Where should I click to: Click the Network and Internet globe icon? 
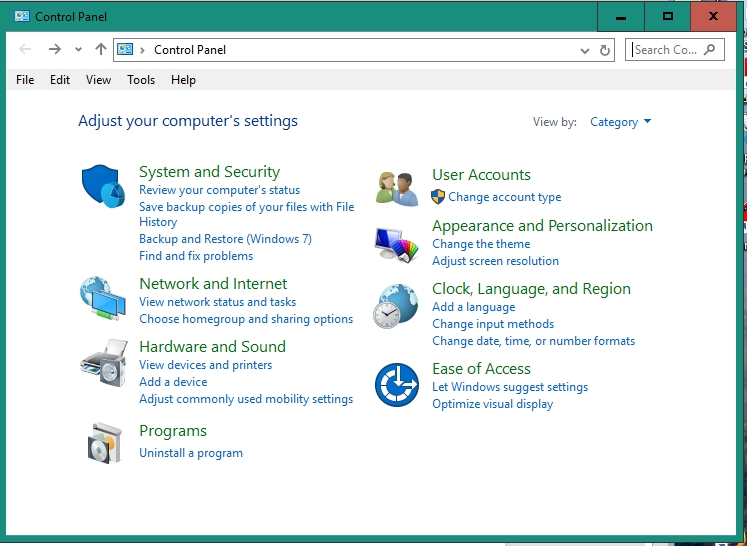click(103, 299)
